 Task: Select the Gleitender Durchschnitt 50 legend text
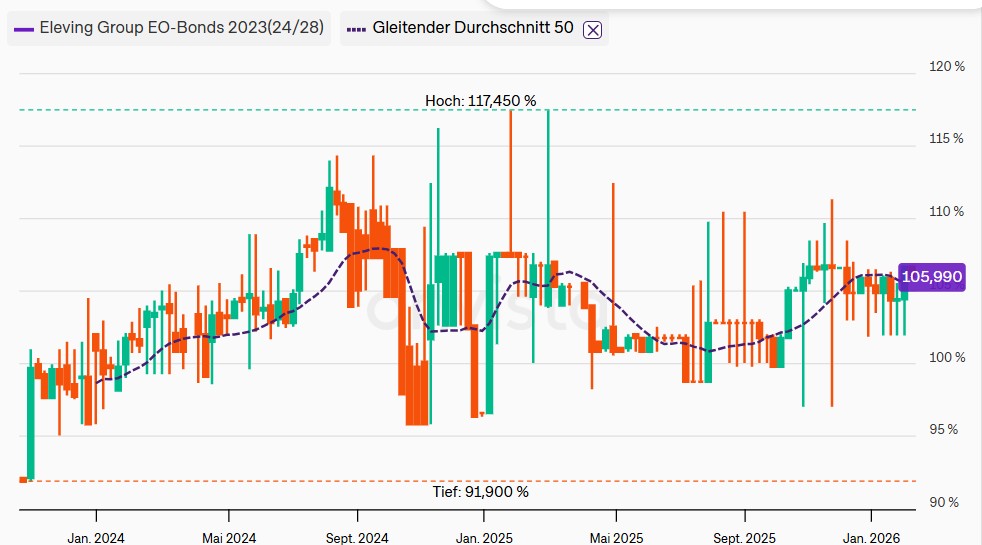point(473,28)
